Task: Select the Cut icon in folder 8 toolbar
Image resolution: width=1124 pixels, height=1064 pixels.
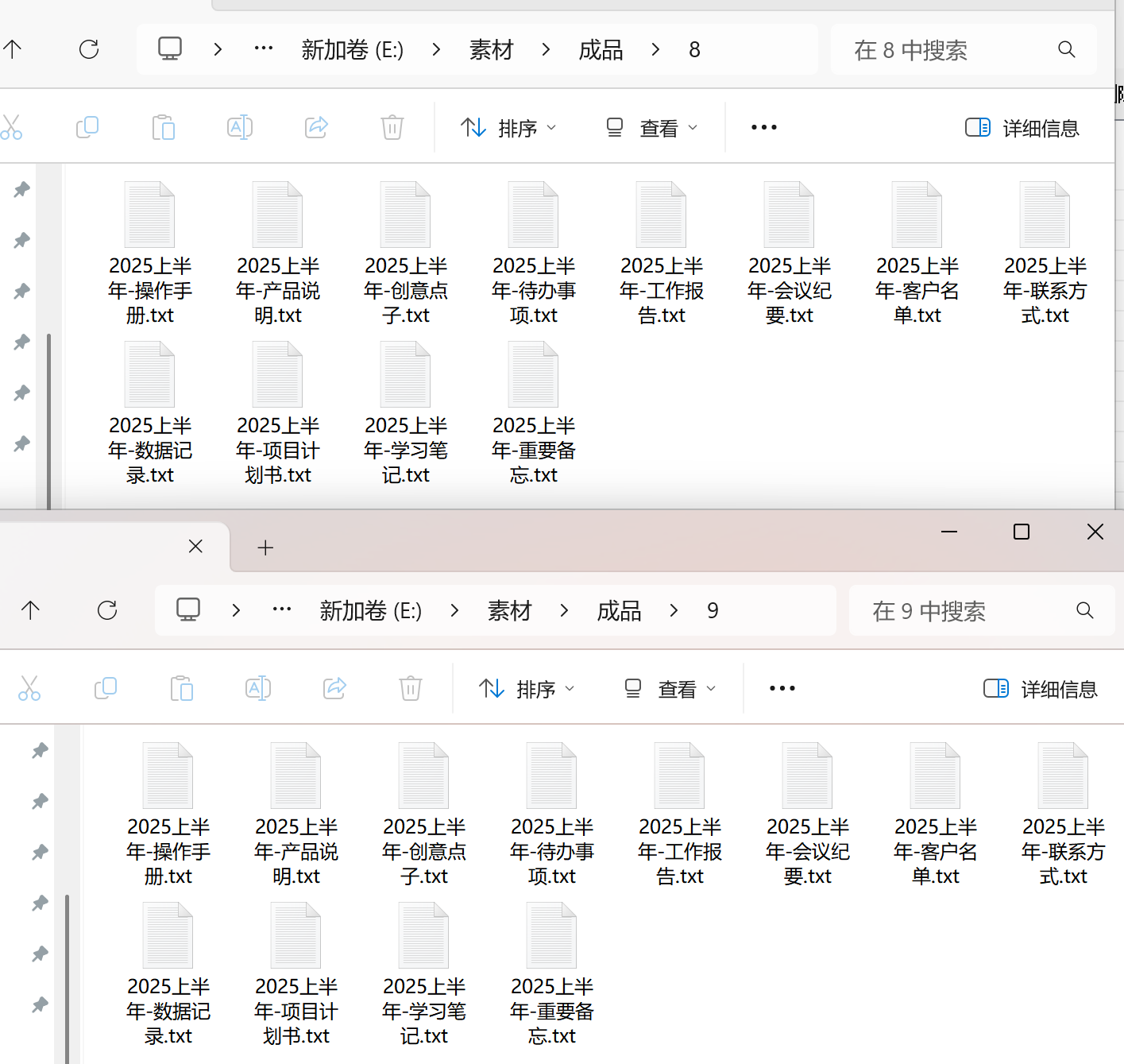Action: (12, 127)
